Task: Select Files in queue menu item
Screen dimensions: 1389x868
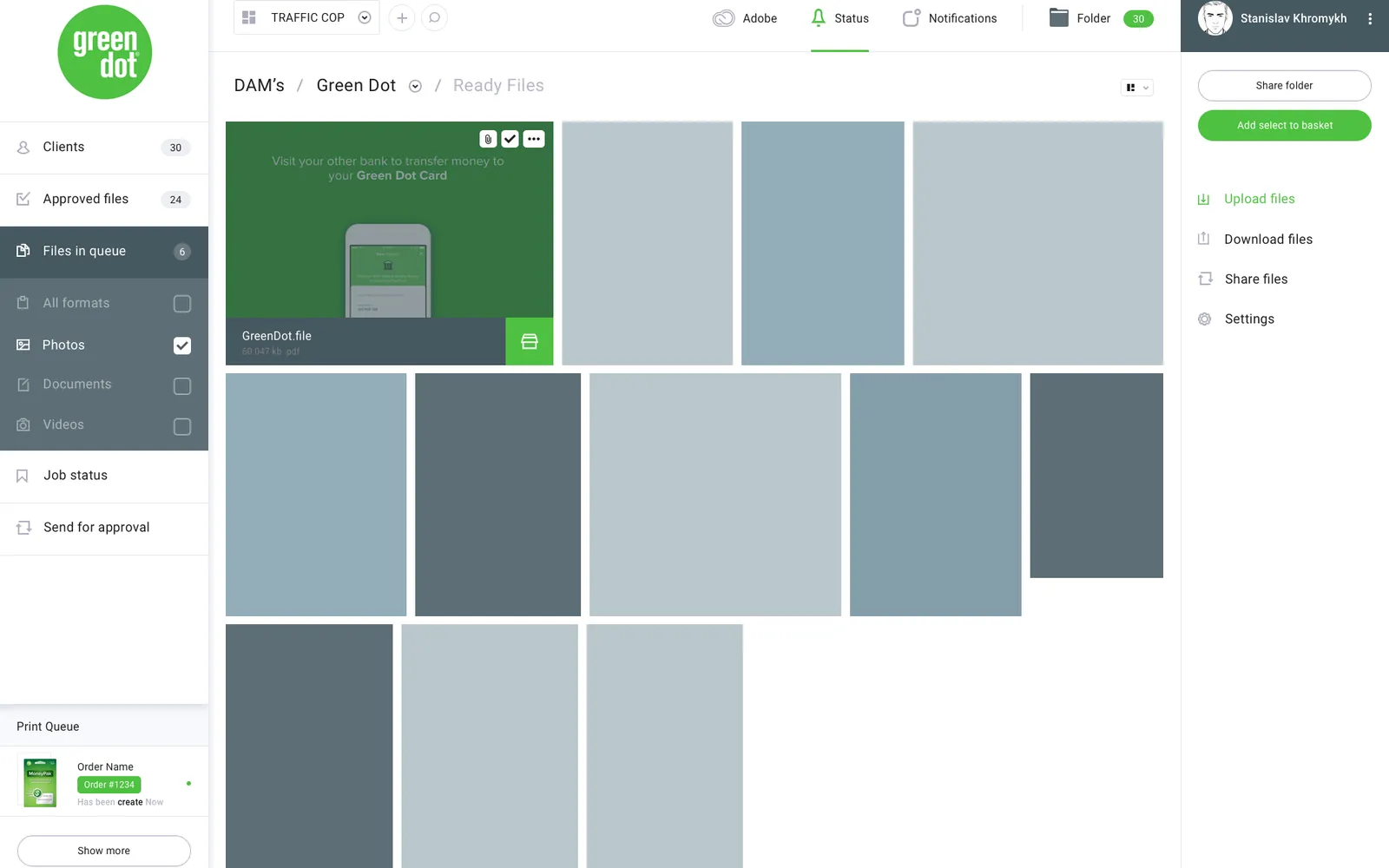Action: coord(104,252)
